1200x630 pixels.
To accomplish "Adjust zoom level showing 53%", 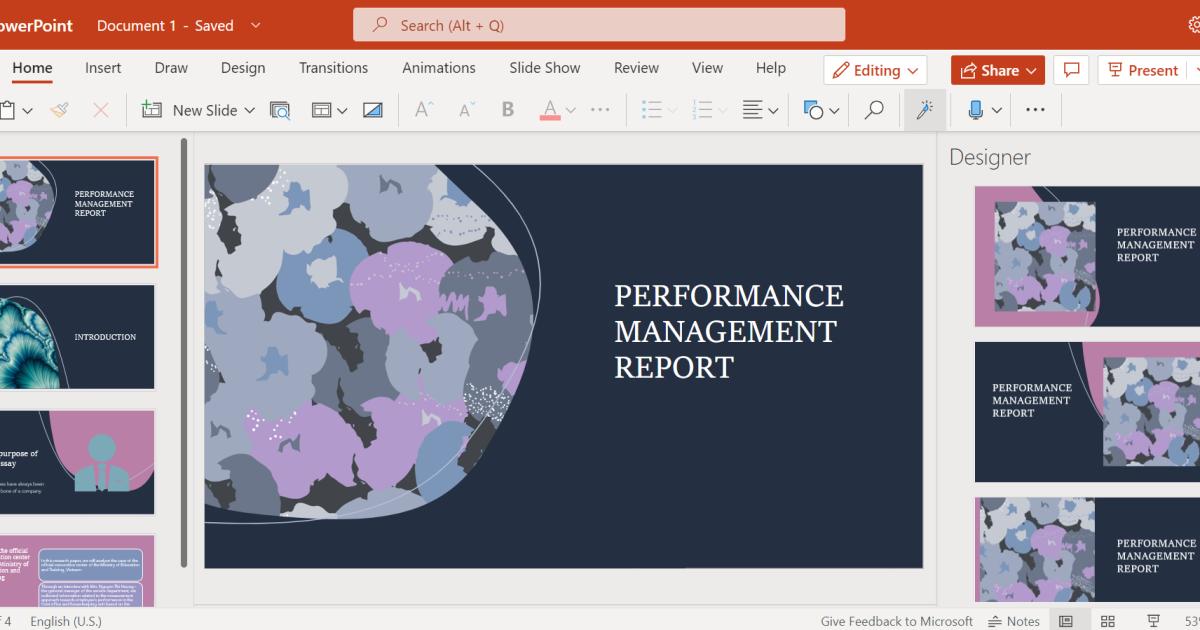I will pyautogui.click(x=1190, y=620).
